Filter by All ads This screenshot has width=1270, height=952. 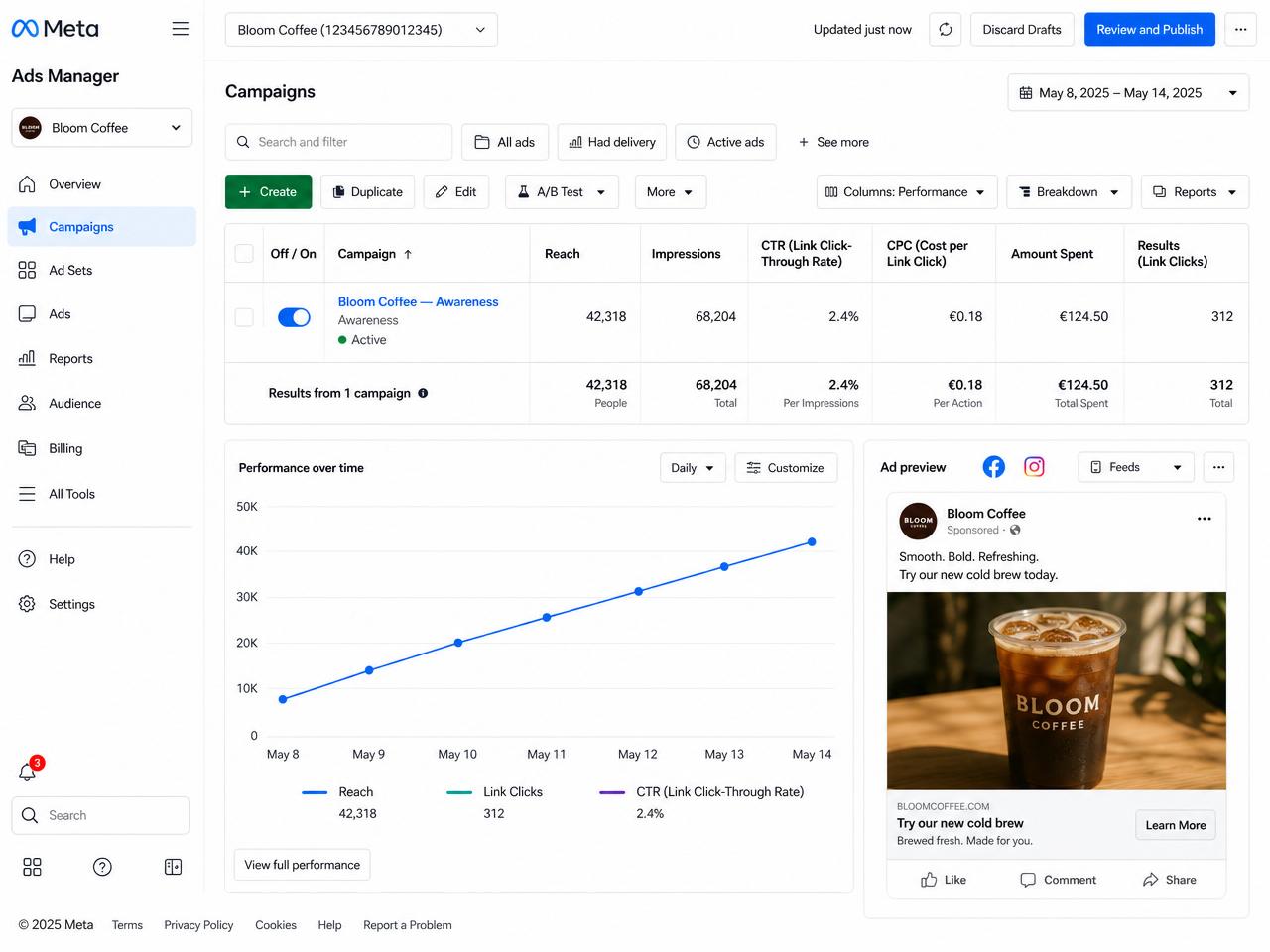coord(505,142)
